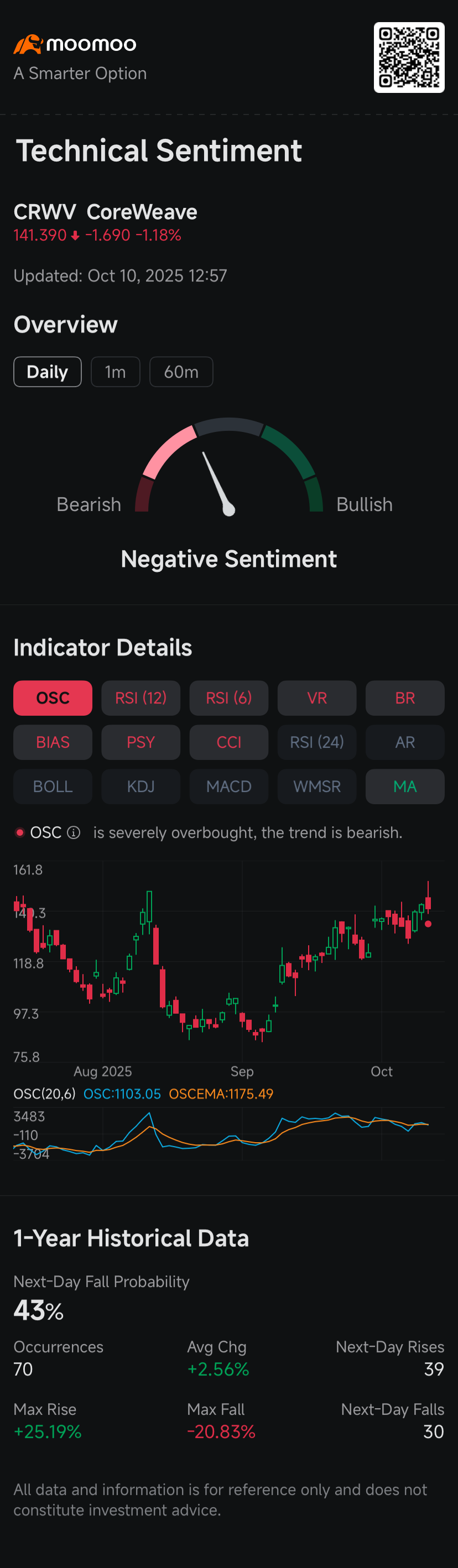View the VR indicator details
The height and width of the screenshot is (1568, 458).
317,697
